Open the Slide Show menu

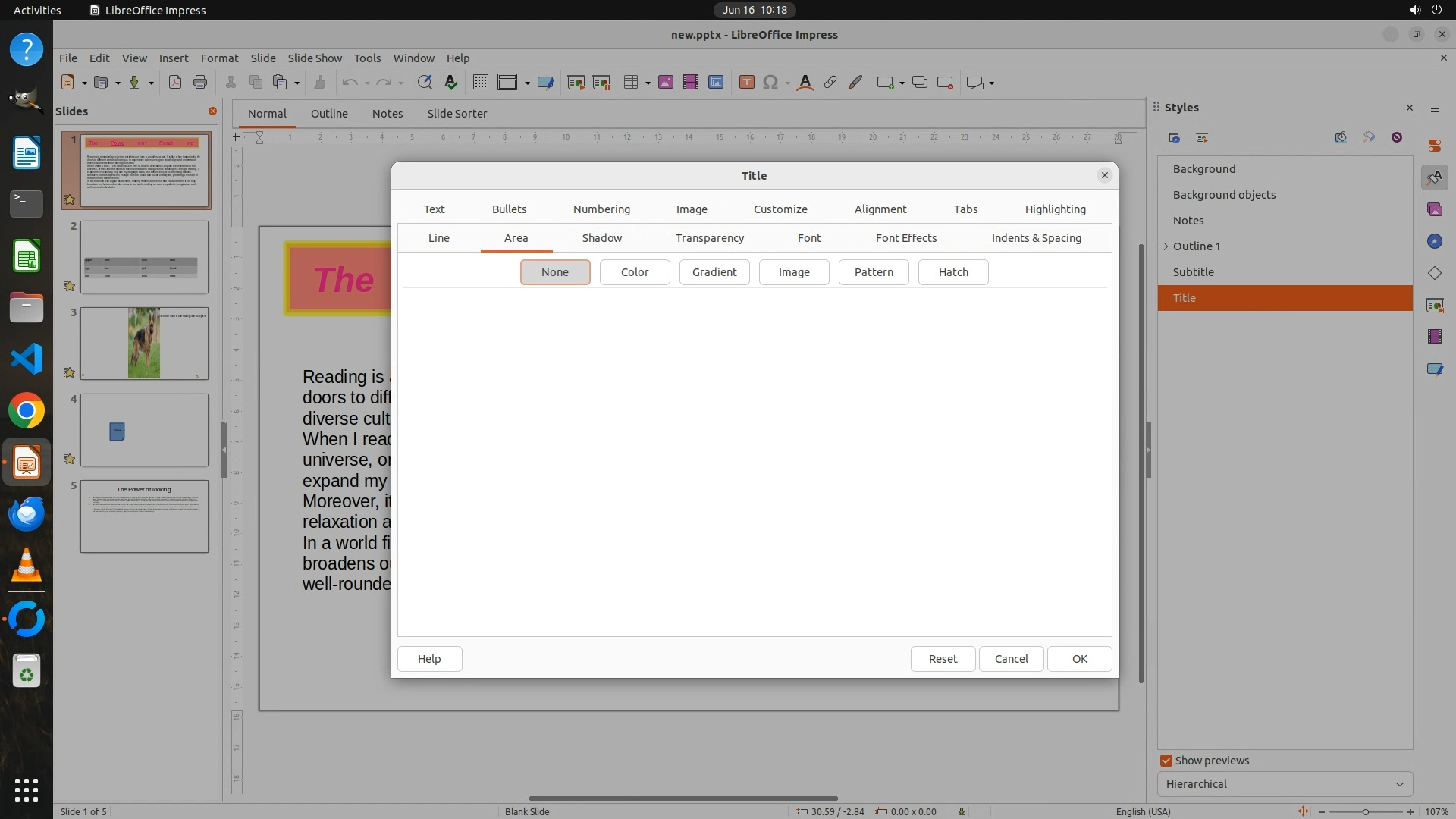pos(315,58)
